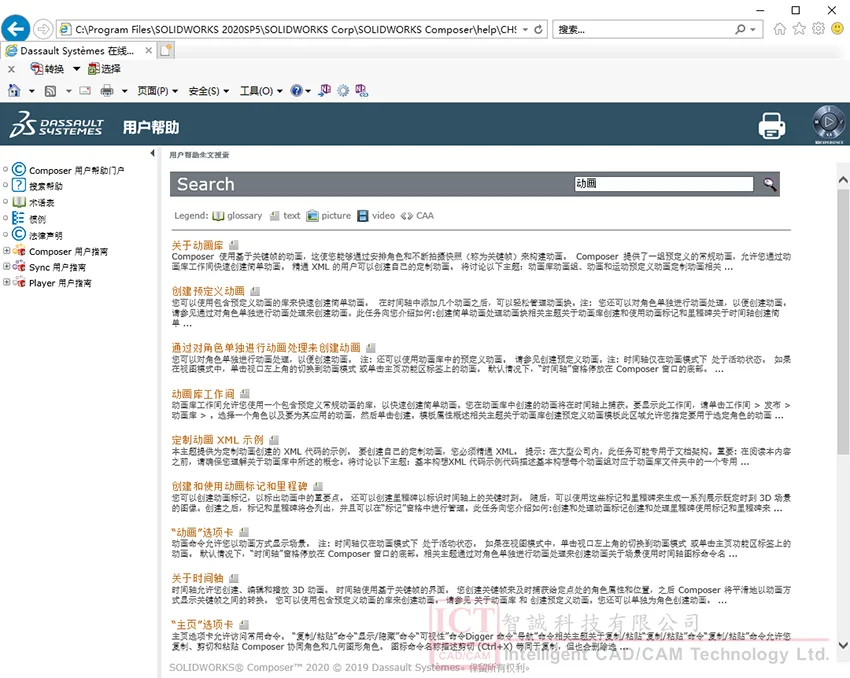Open the 创建和使用动画标记和里程碑 result
The width and height of the screenshot is (850, 678).
click(240, 486)
